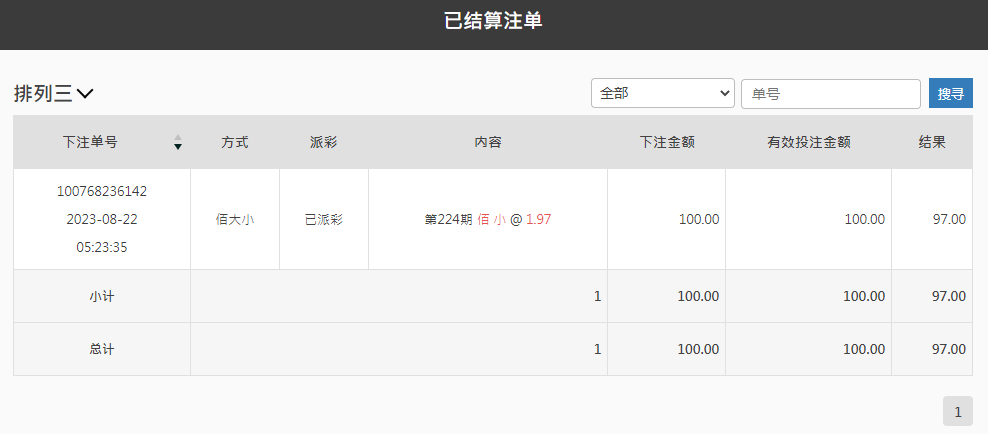Click the 派彩 column header
The width and height of the screenshot is (988, 434).
324,142
